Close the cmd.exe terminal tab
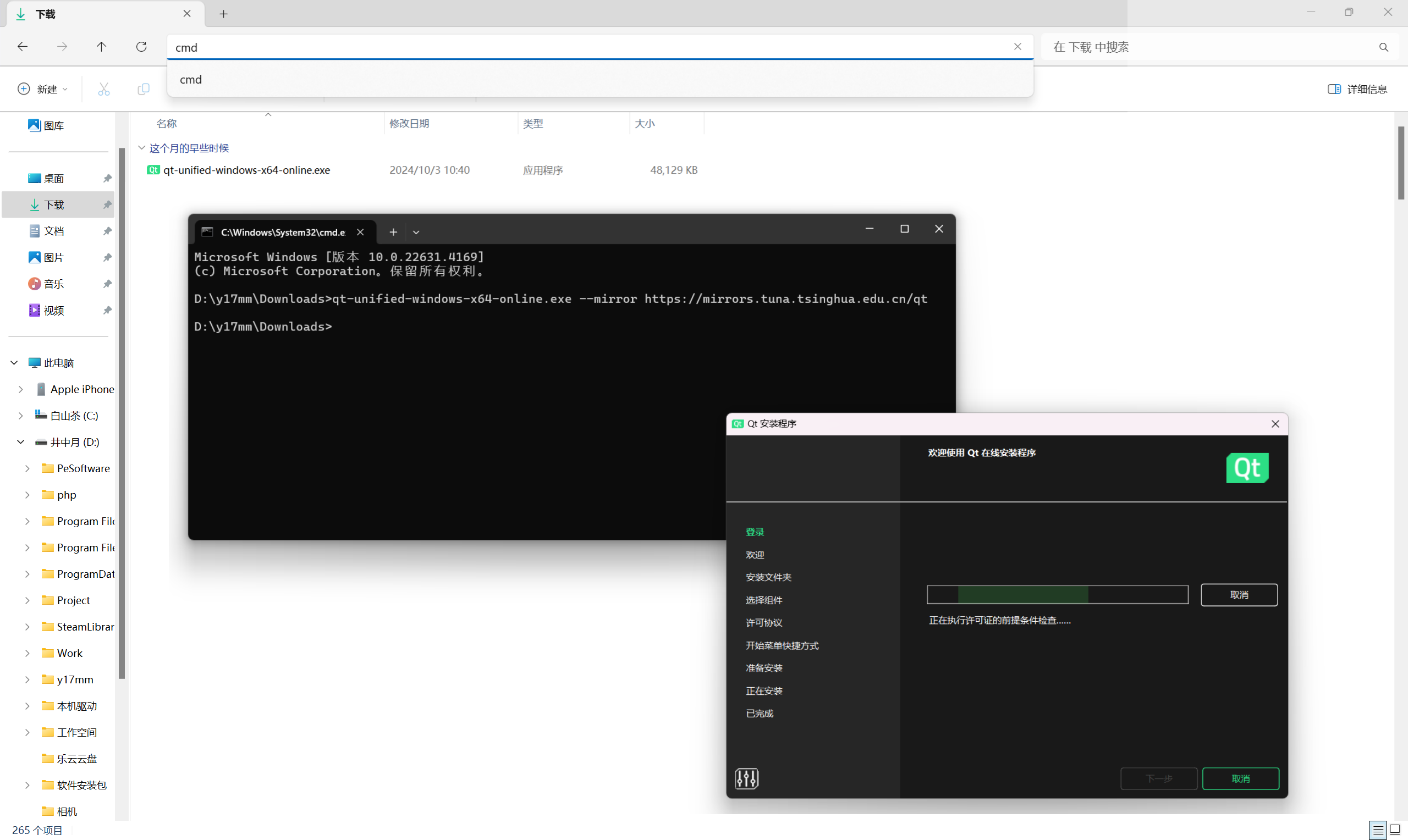The width and height of the screenshot is (1408, 840). pos(360,232)
